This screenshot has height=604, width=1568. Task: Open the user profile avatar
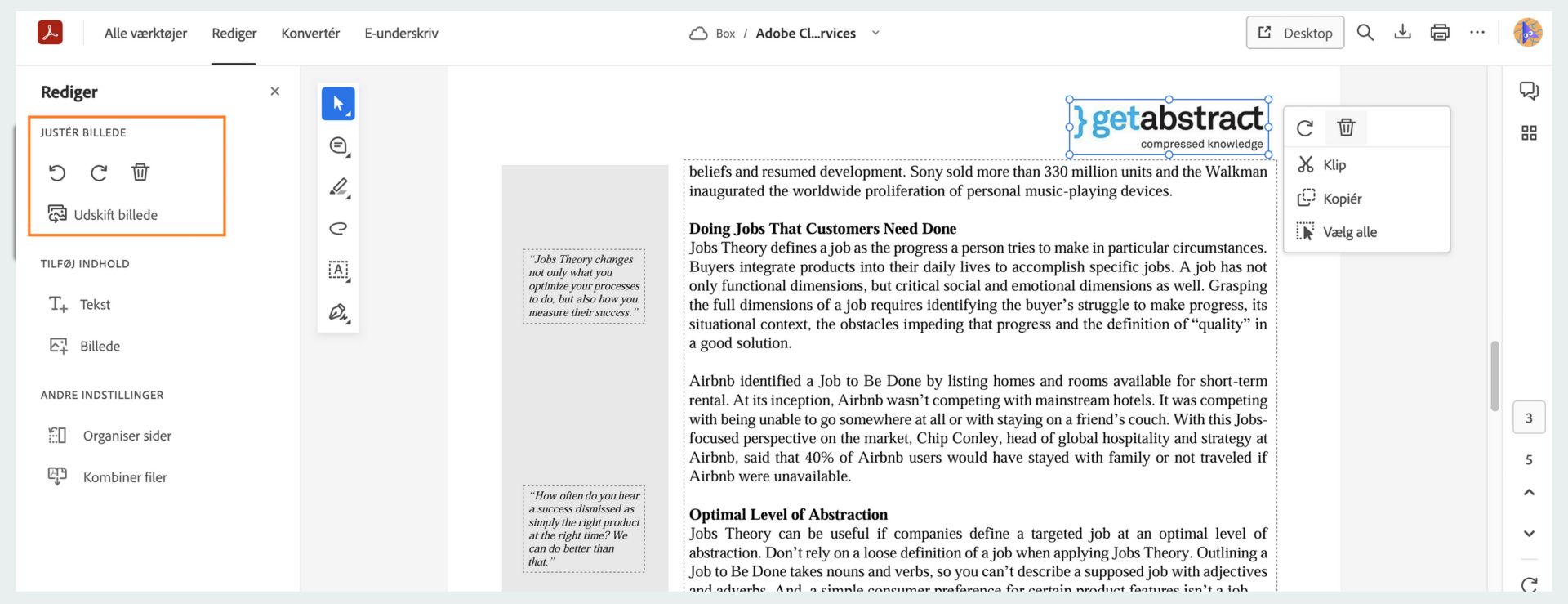click(x=1527, y=33)
